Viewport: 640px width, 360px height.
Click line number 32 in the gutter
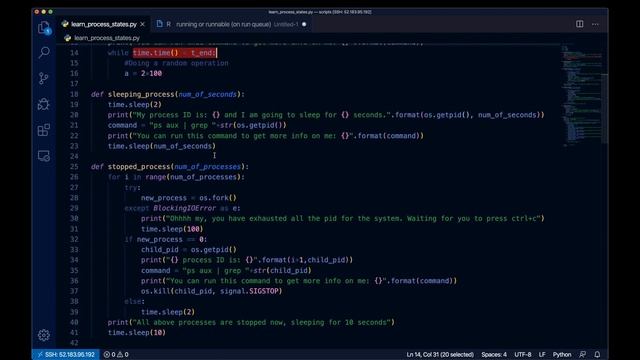tap(73, 239)
